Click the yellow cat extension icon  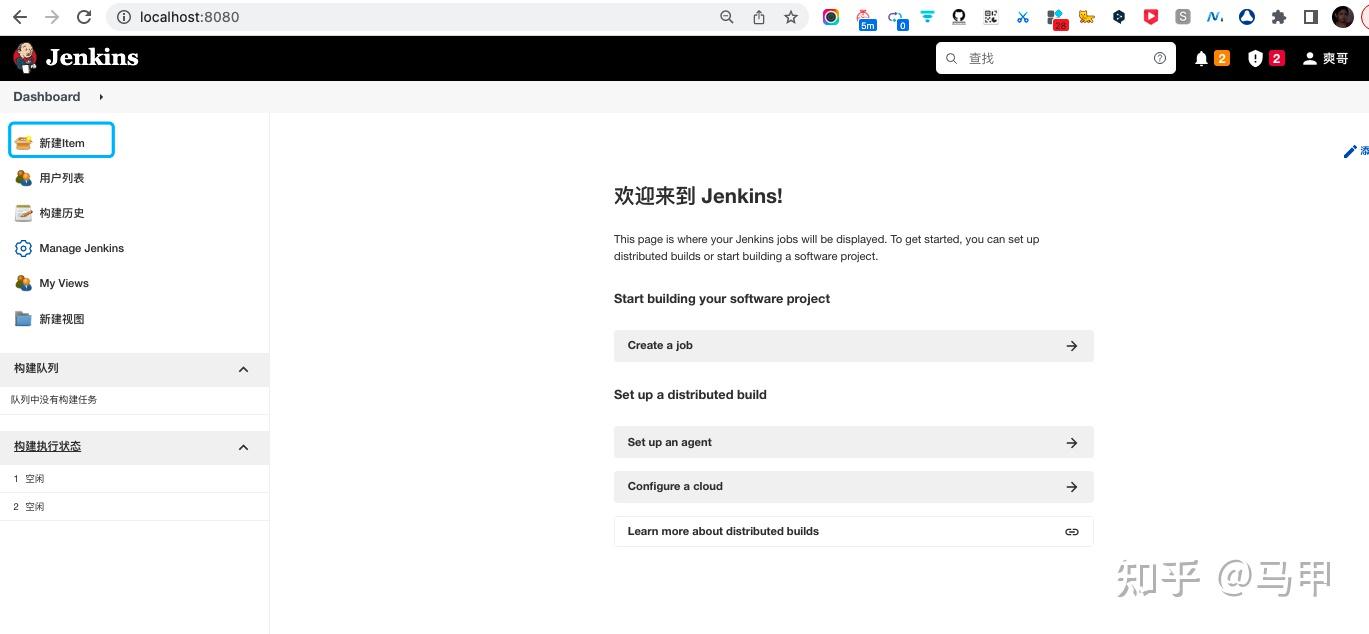1087,17
